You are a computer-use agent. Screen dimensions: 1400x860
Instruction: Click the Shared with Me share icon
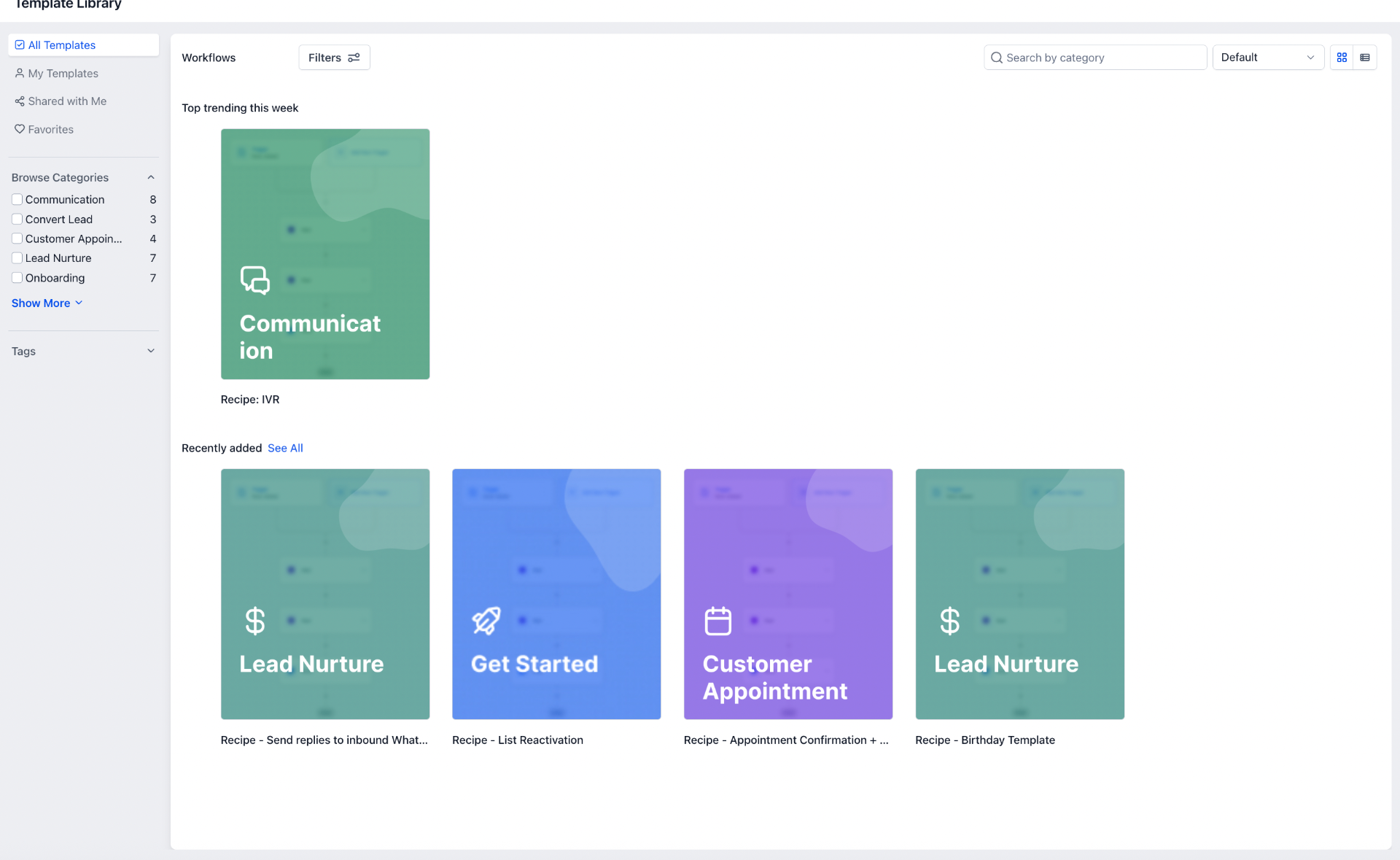coord(20,101)
